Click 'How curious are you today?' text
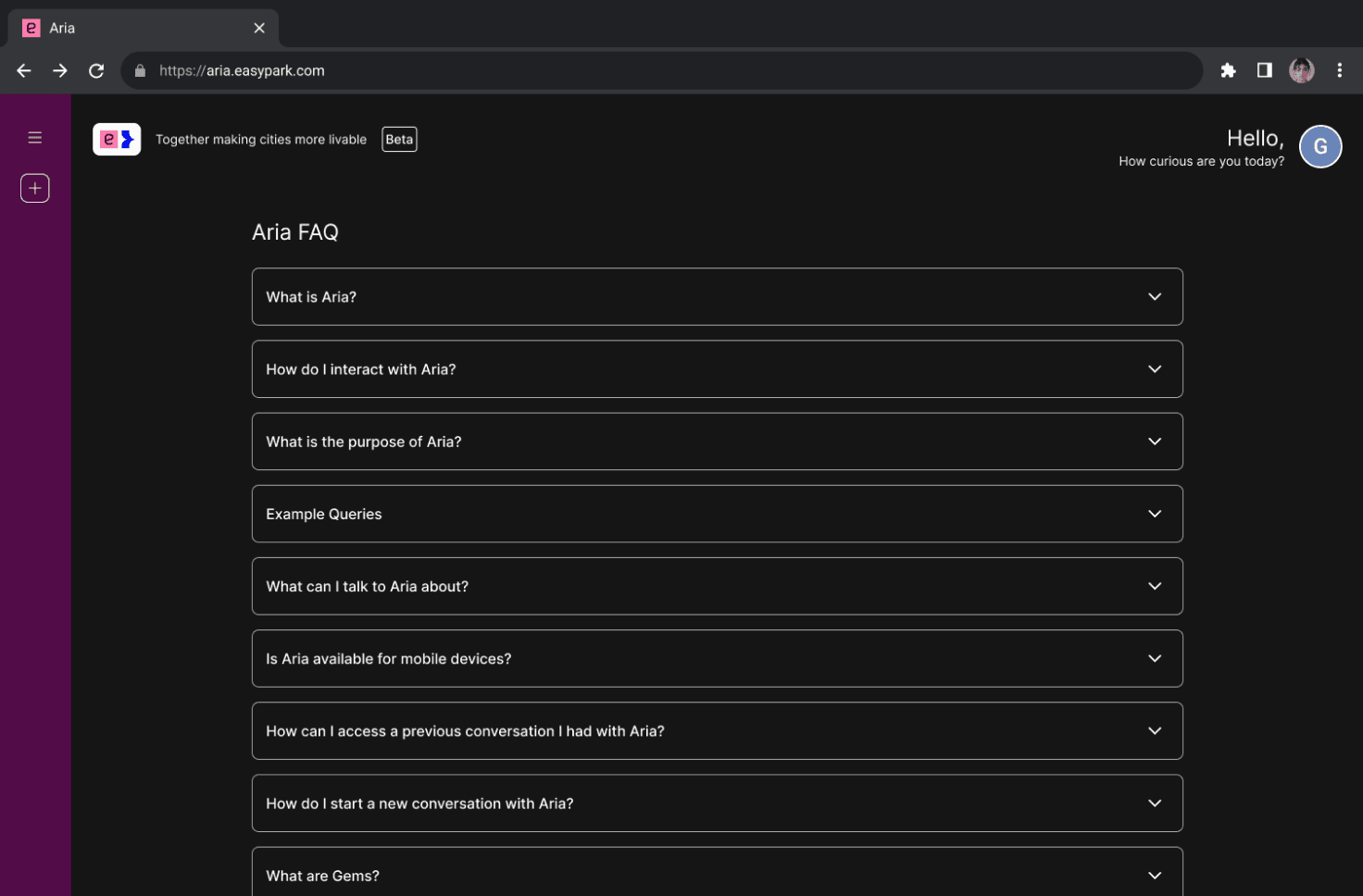Image resolution: width=1363 pixels, height=896 pixels. click(x=1201, y=161)
